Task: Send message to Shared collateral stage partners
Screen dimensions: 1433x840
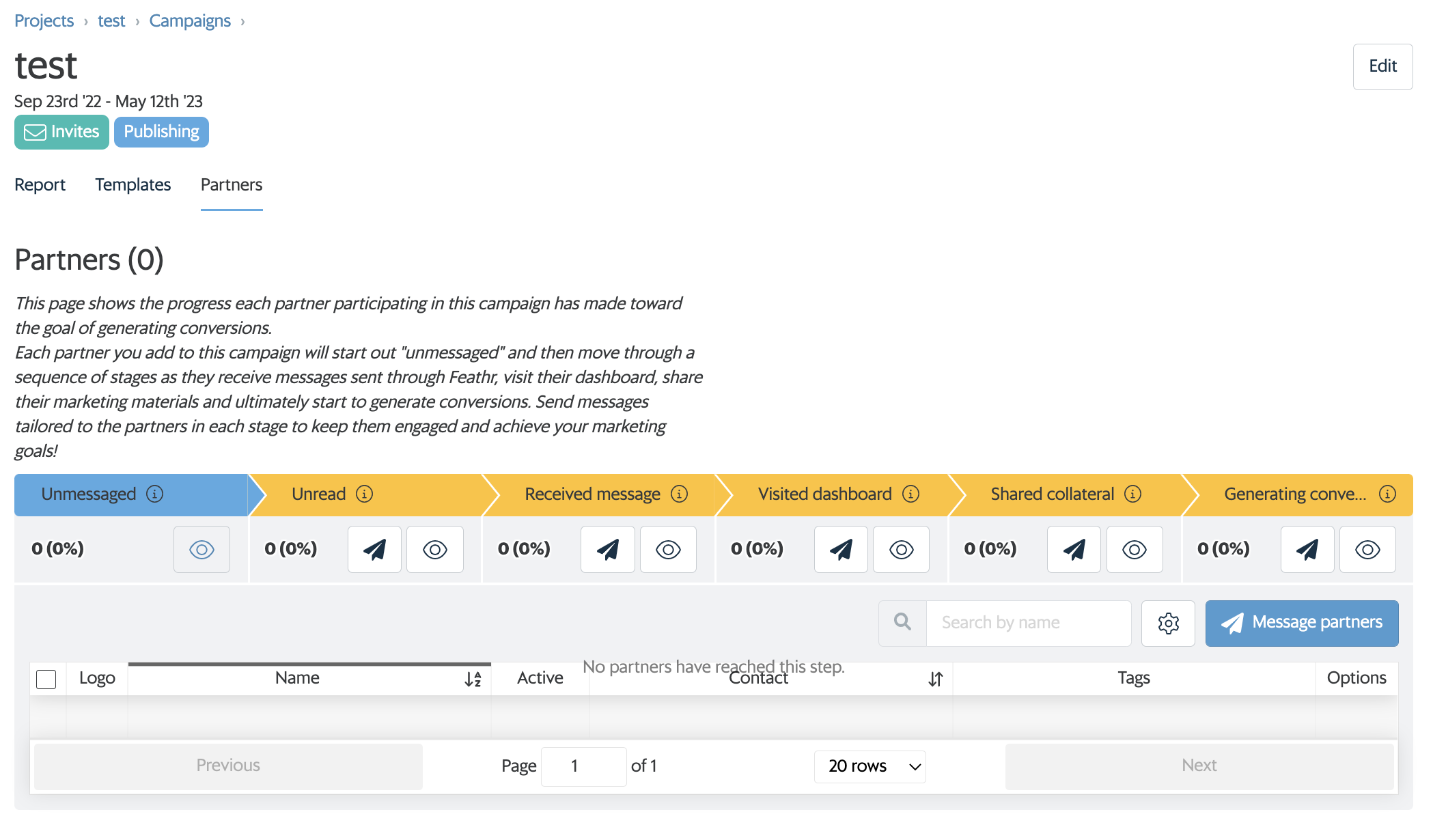Action: (x=1074, y=549)
